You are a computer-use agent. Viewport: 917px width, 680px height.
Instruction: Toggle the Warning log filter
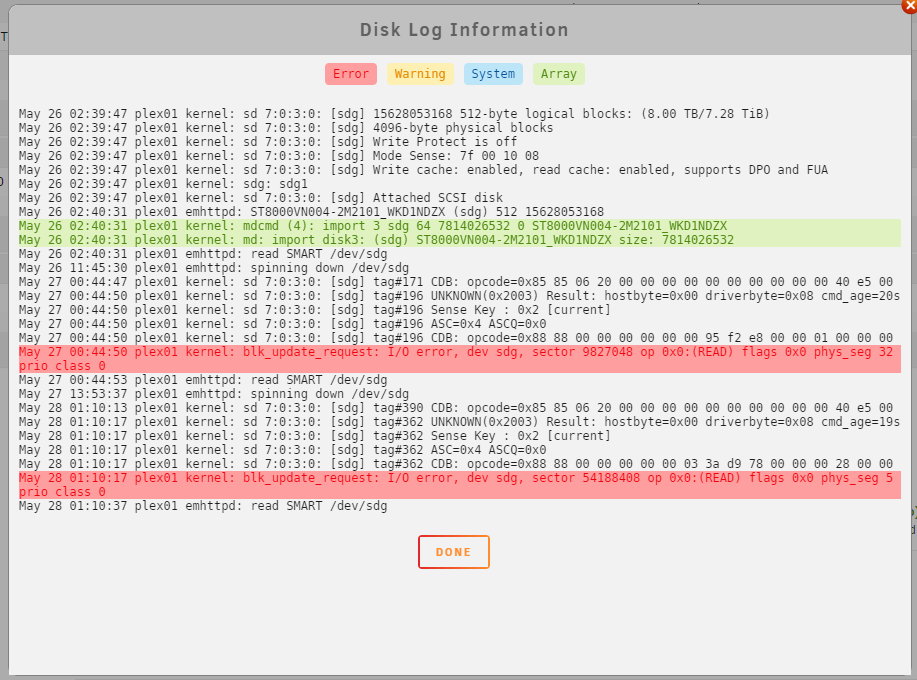(x=420, y=74)
